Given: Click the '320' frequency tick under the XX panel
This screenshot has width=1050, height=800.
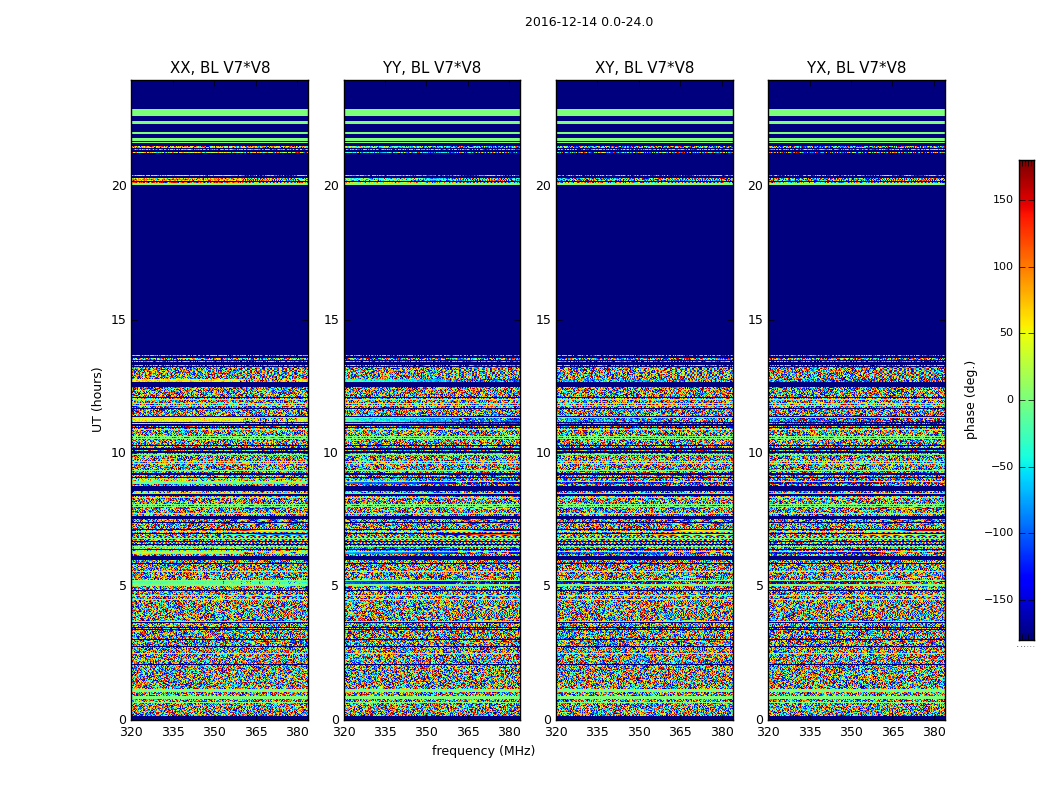Looking at the screenshot, I should coord(131,732).
